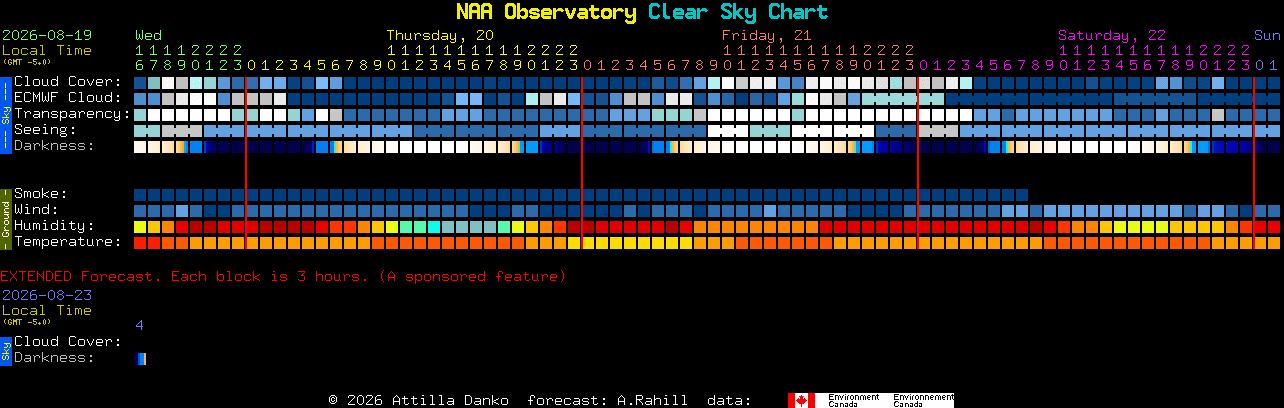Click the NAA Observatory Clear Sky Chart title
The width and height of the screenshot is (1284, 408).
(x=642, y=12)
